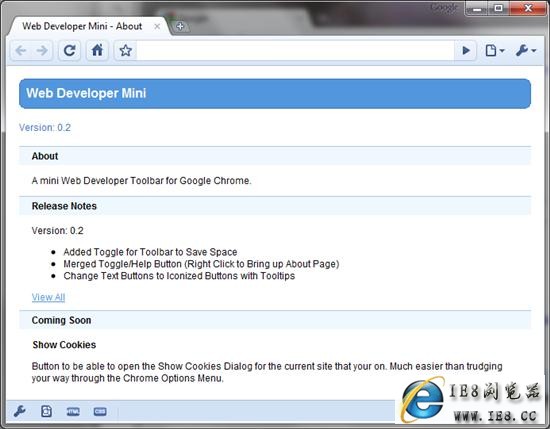Image resolution: width=550 pixels, height=429 pixels.
Task: Open a new tab with plus button
Action: [x=180, y=26]
